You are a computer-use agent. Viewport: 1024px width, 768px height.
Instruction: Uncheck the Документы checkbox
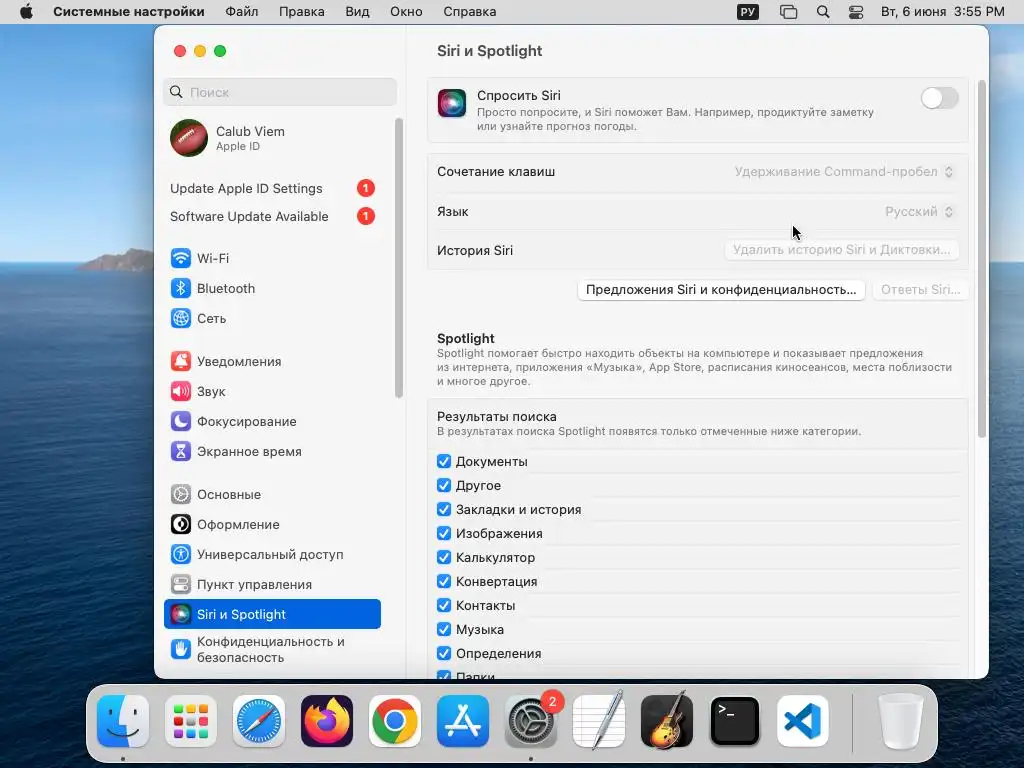click(444, 461)
